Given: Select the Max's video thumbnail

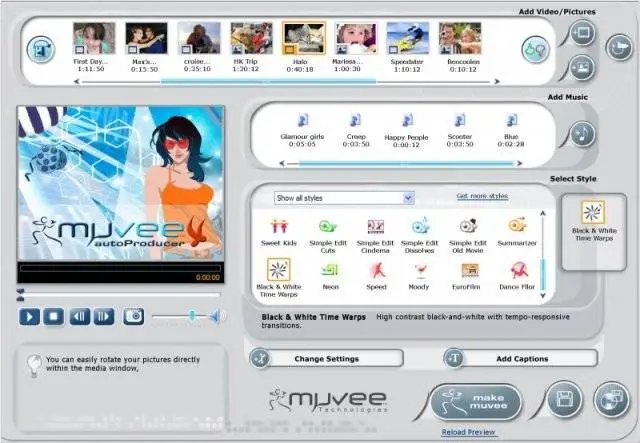Looking at the screenshot, I should [146, 47].
